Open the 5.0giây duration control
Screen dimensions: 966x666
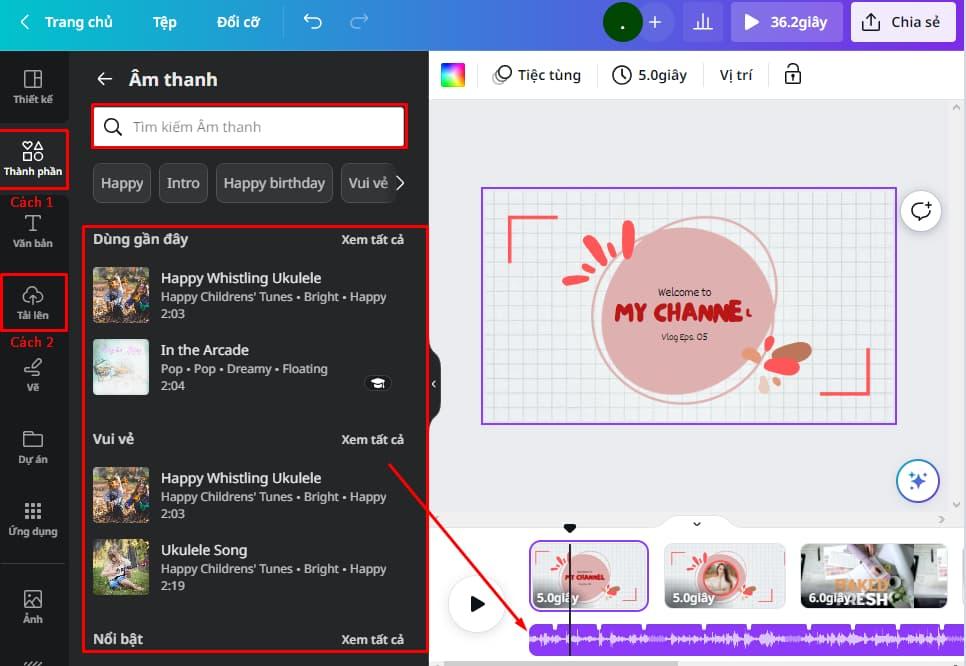pyautogui.click(x=649, y=74)
